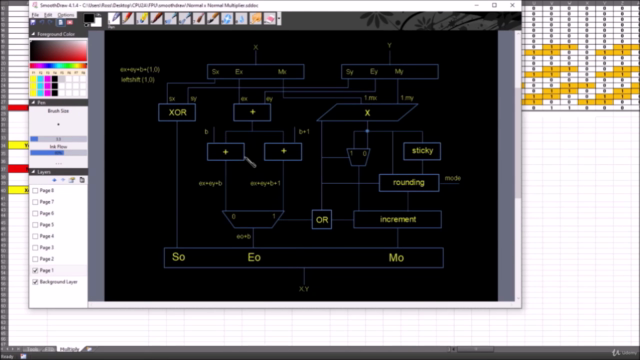Click the new layer folder icon
This screenshot has width=640, height=360.
[72, 180]
